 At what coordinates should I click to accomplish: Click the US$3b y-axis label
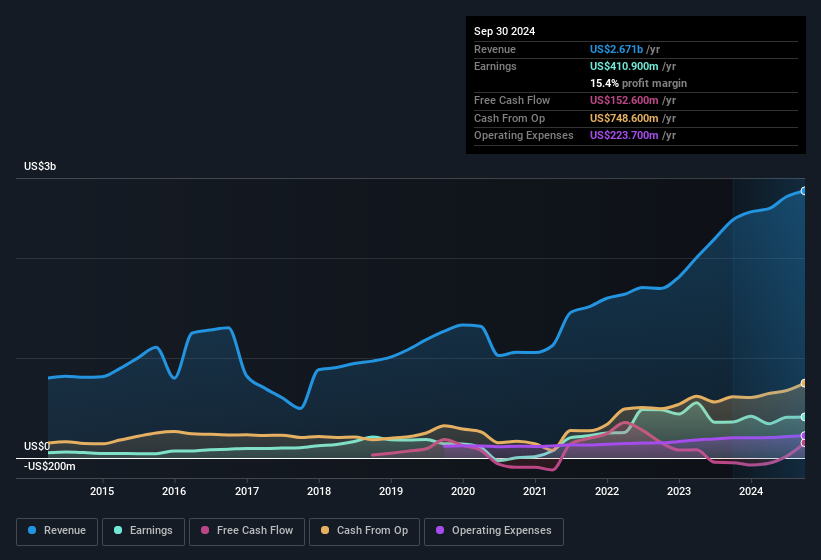(x=40, y=166)
